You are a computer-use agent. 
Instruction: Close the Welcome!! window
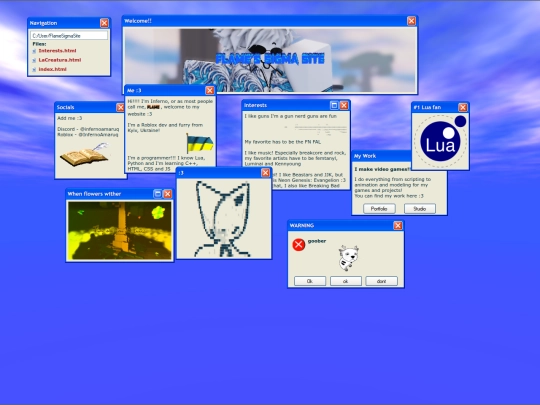coord(411,21)
